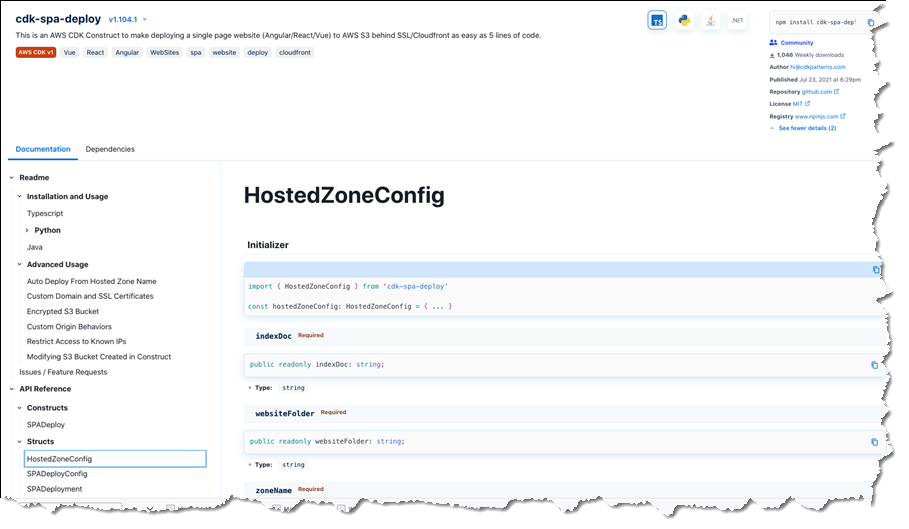Open the www.npmjs.com registry link
Screen dimensions: 909x529
click(x=820, y=116)
